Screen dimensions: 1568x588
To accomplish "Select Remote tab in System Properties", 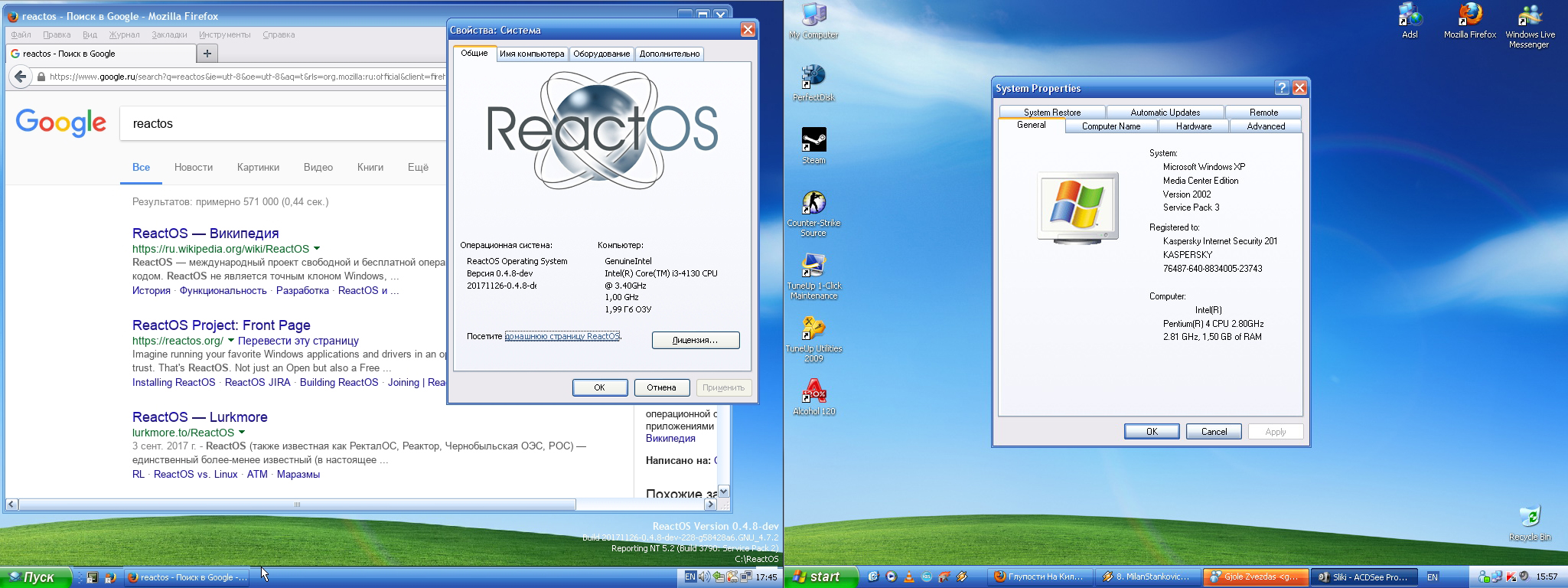I will 1263,112.
